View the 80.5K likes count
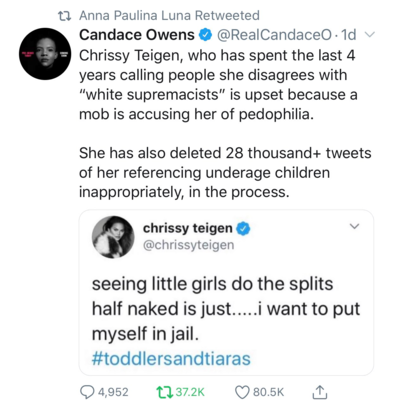 point(268,392)
